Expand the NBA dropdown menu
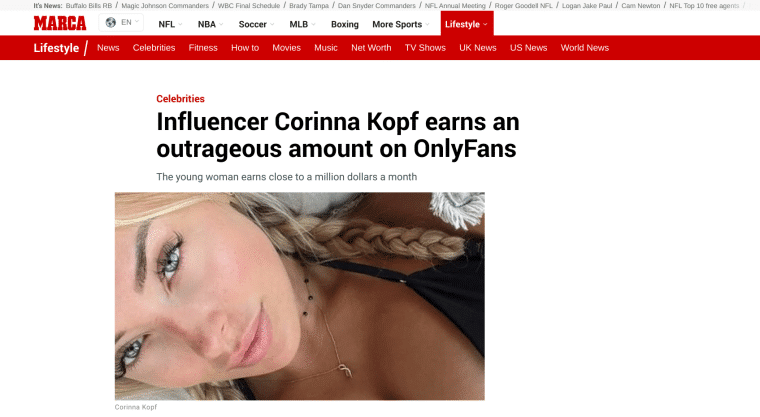The height and width of the screenshot is (417, 760). pos(210,24)
